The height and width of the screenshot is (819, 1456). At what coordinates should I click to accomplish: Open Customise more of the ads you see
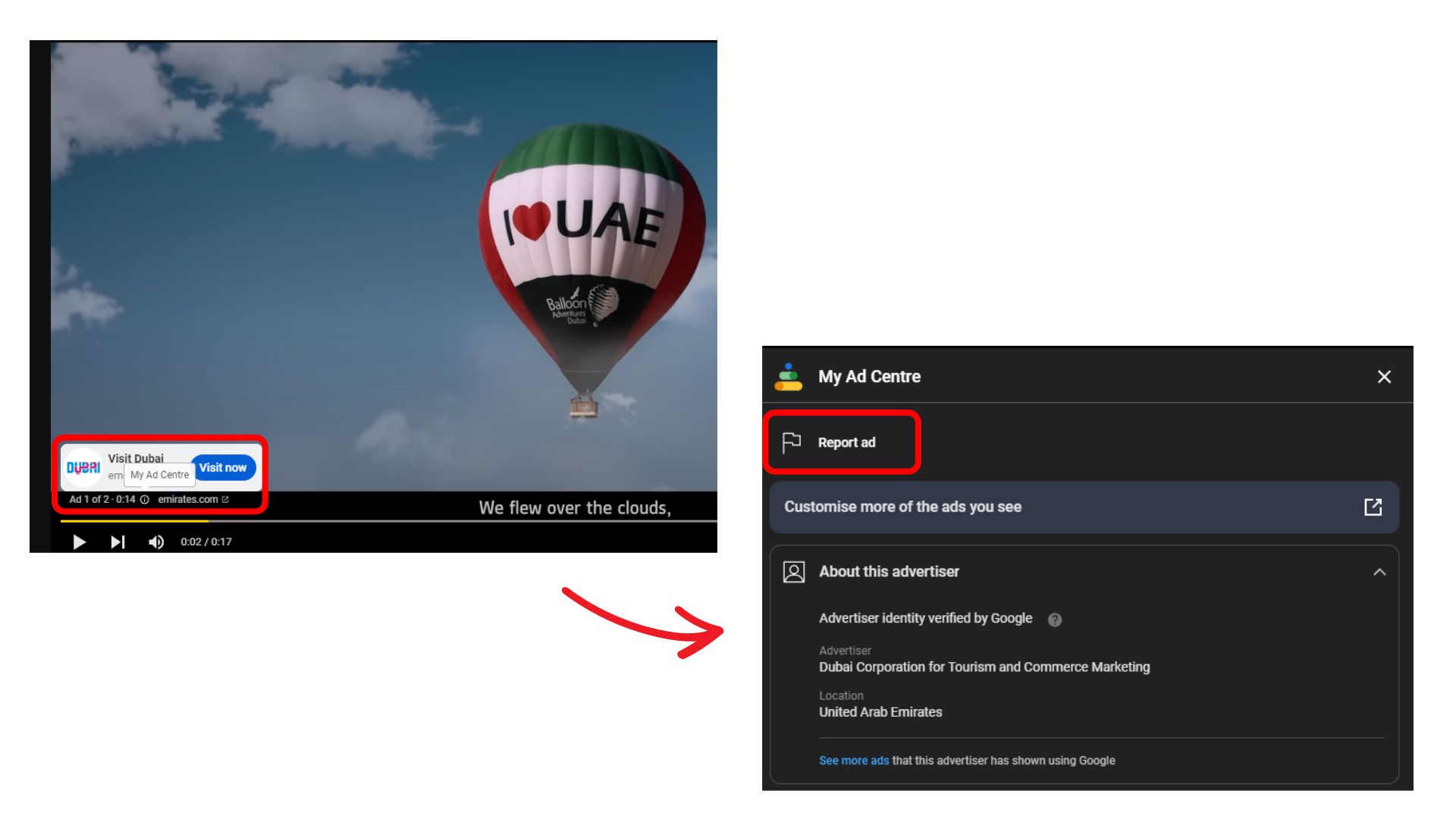coord(1084,507)
